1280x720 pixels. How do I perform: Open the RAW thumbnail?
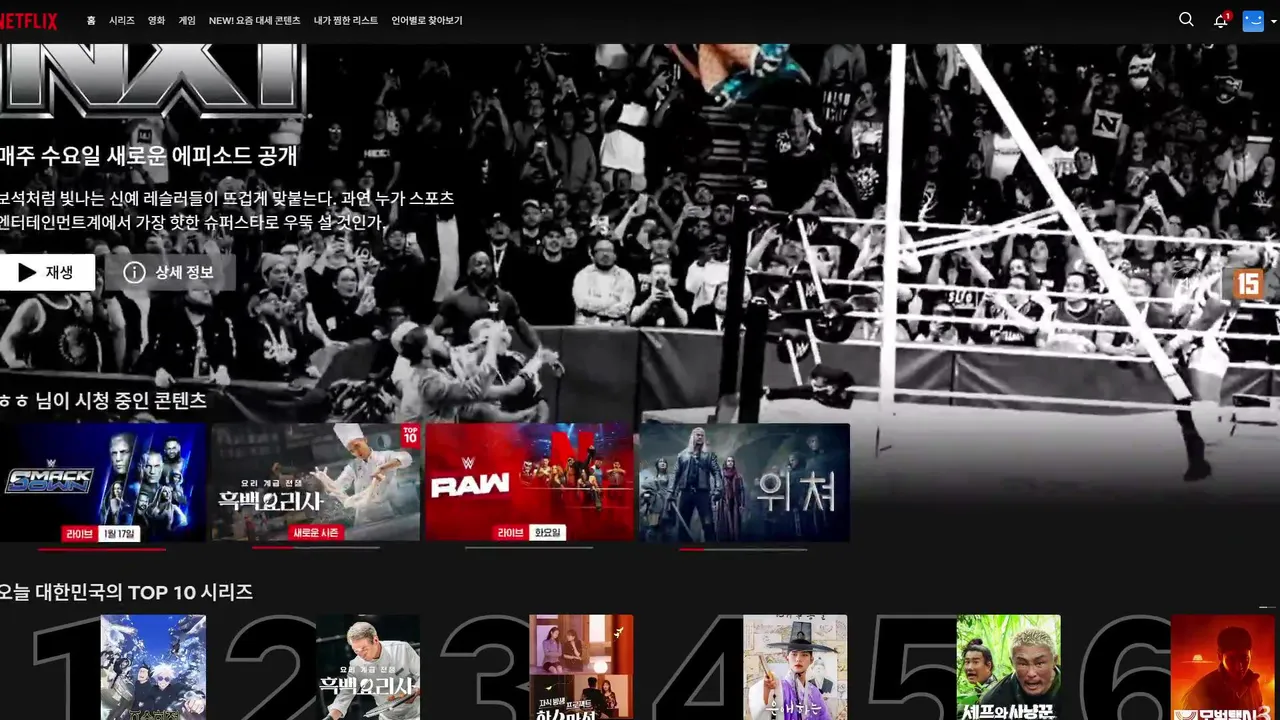[530, 482]
